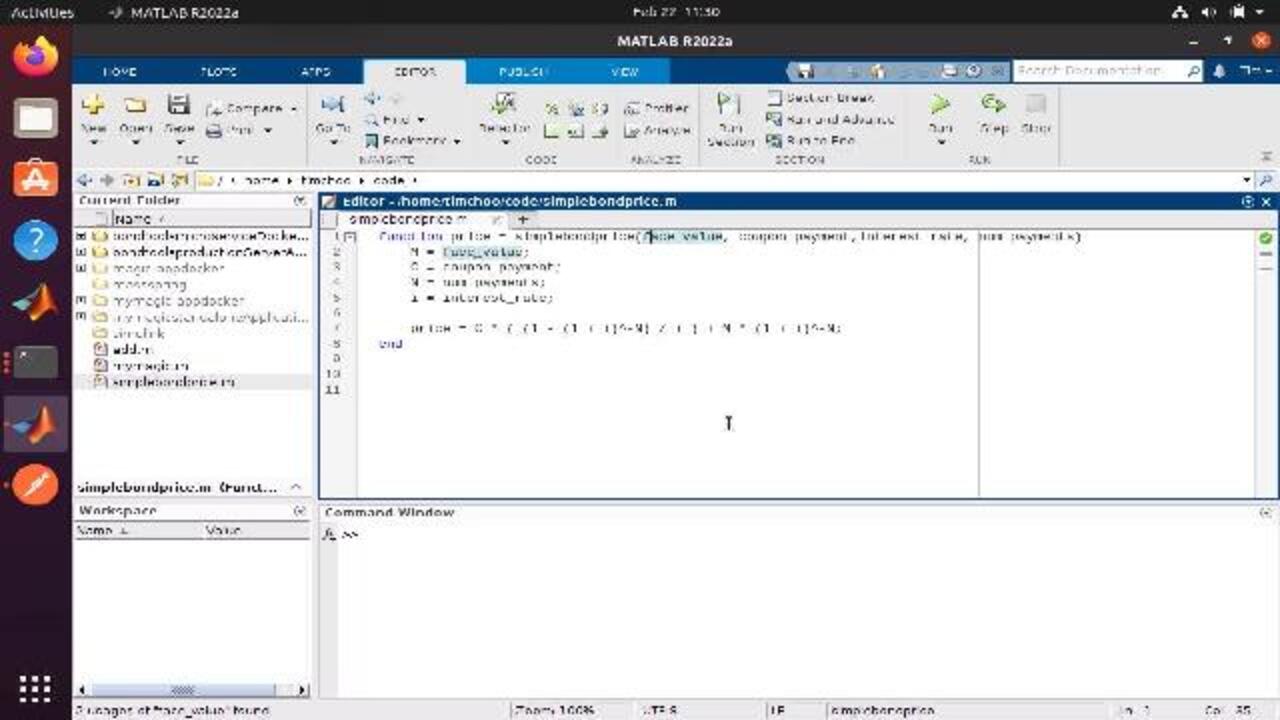Click the Refactor icon
The width and height of the screenshot is (1280, 720).
click(504, 106)
